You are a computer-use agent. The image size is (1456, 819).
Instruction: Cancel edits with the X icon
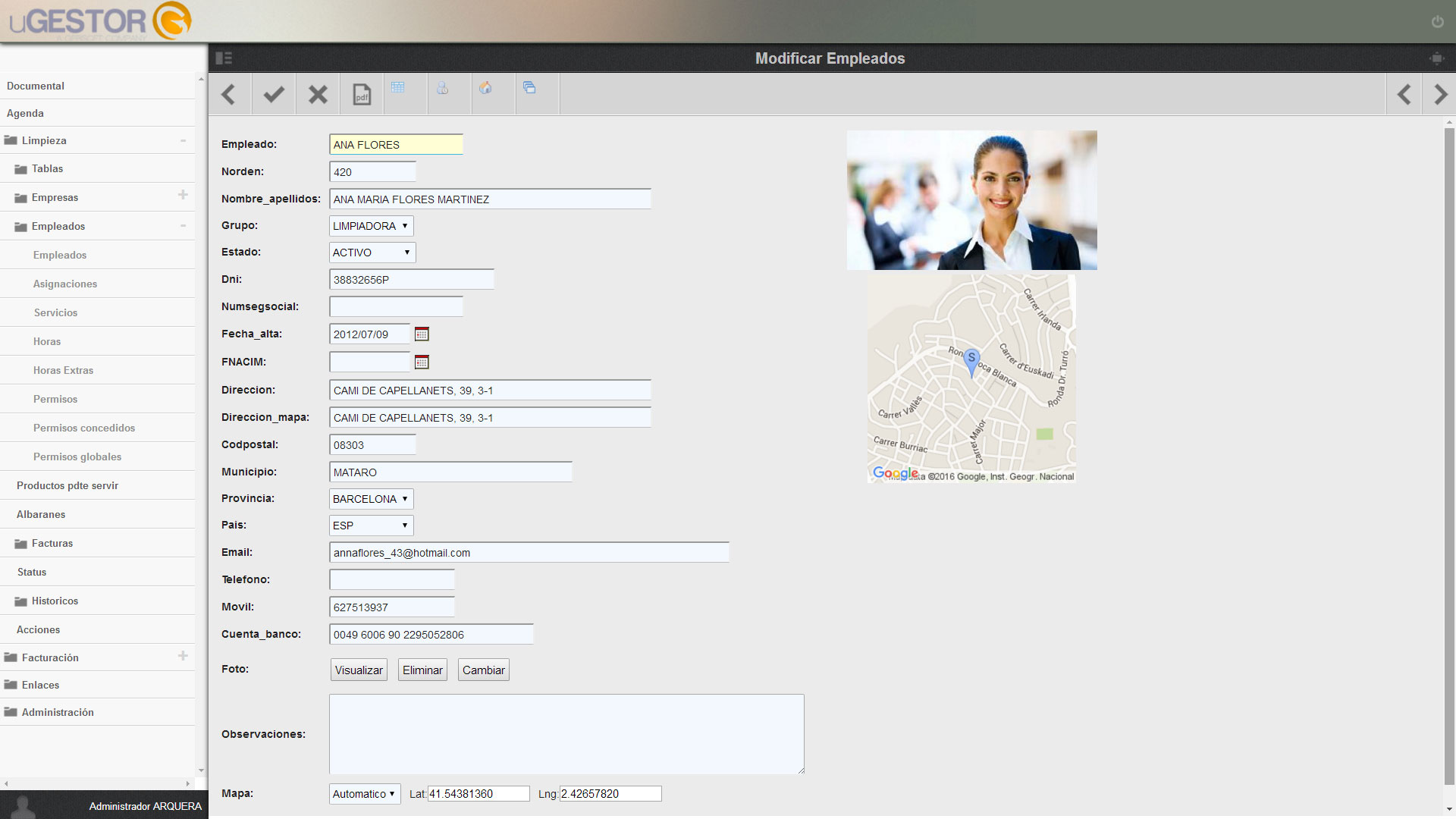click(318, 94)
